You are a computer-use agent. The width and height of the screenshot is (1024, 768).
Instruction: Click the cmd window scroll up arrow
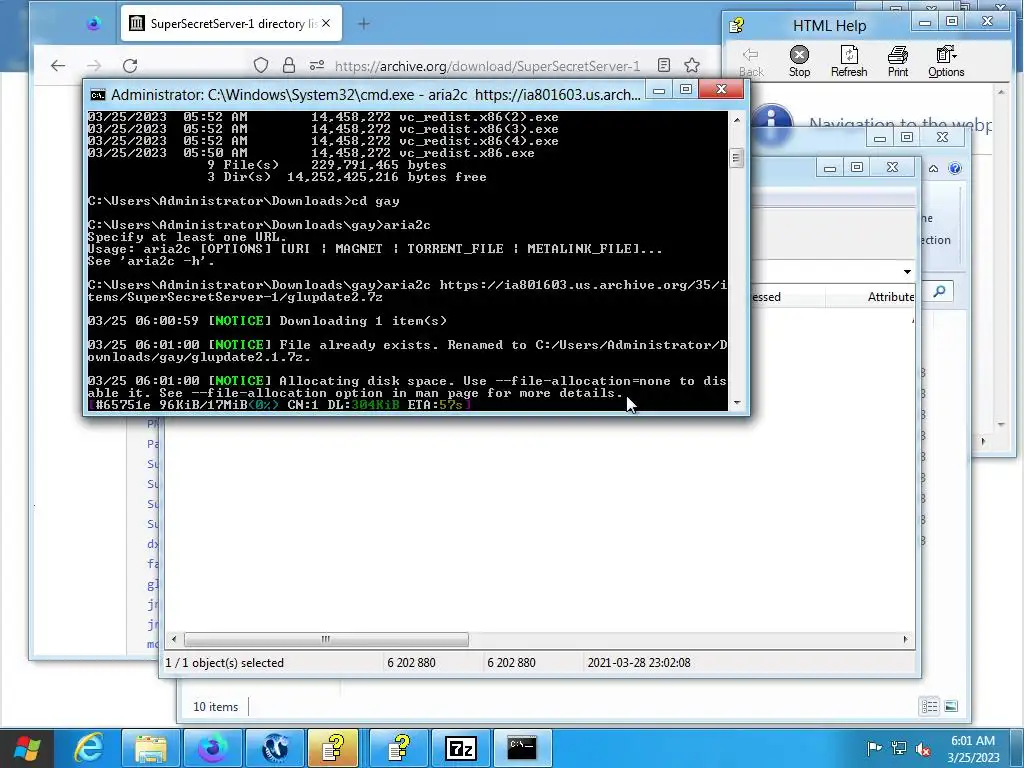tap(737, 120)
